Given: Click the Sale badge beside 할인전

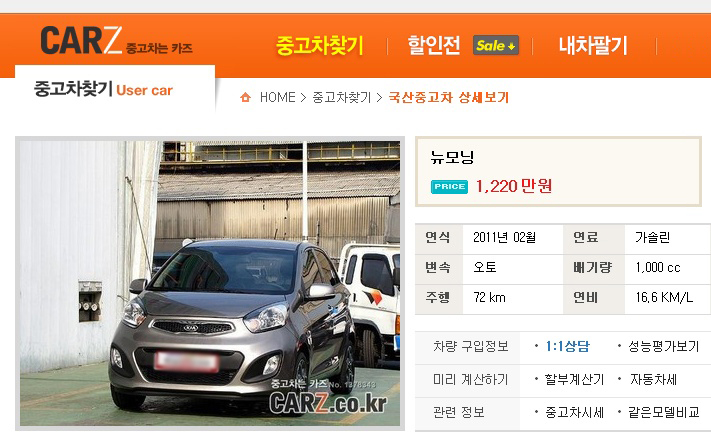Looking at the screenshot, I should pos(496,45).
